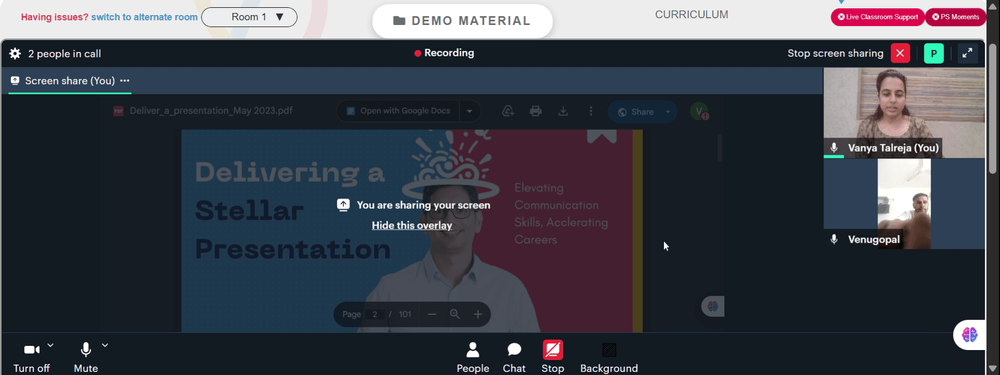Click Hide this overlay link

(x=412, y=225)
